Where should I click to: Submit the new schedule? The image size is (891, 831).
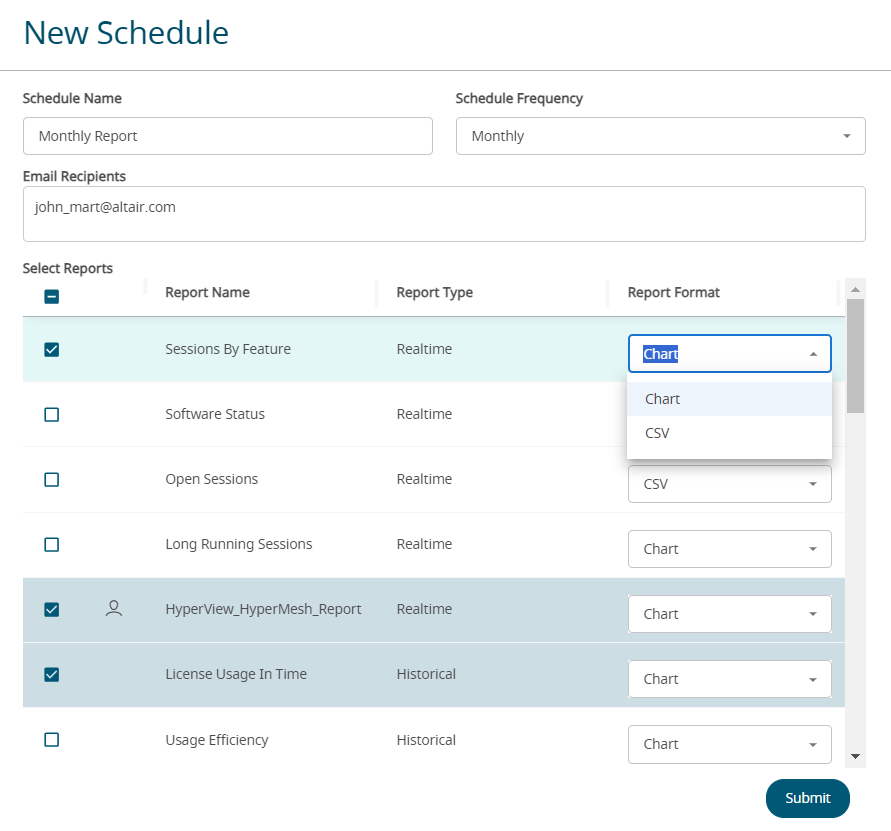(x=807, y=798)
